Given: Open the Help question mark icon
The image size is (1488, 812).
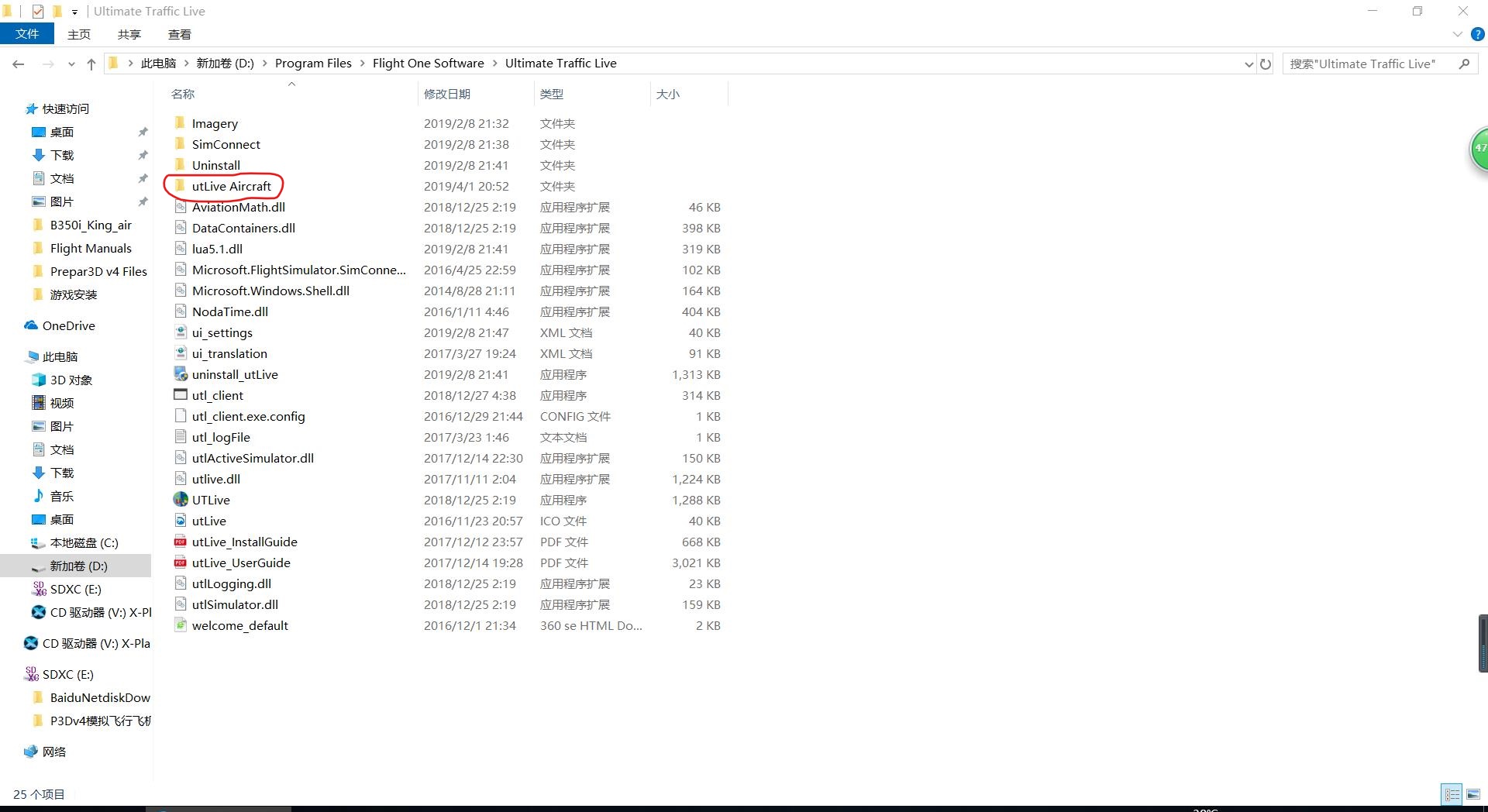Looking at the screenshot, I should coord(1478,34).
